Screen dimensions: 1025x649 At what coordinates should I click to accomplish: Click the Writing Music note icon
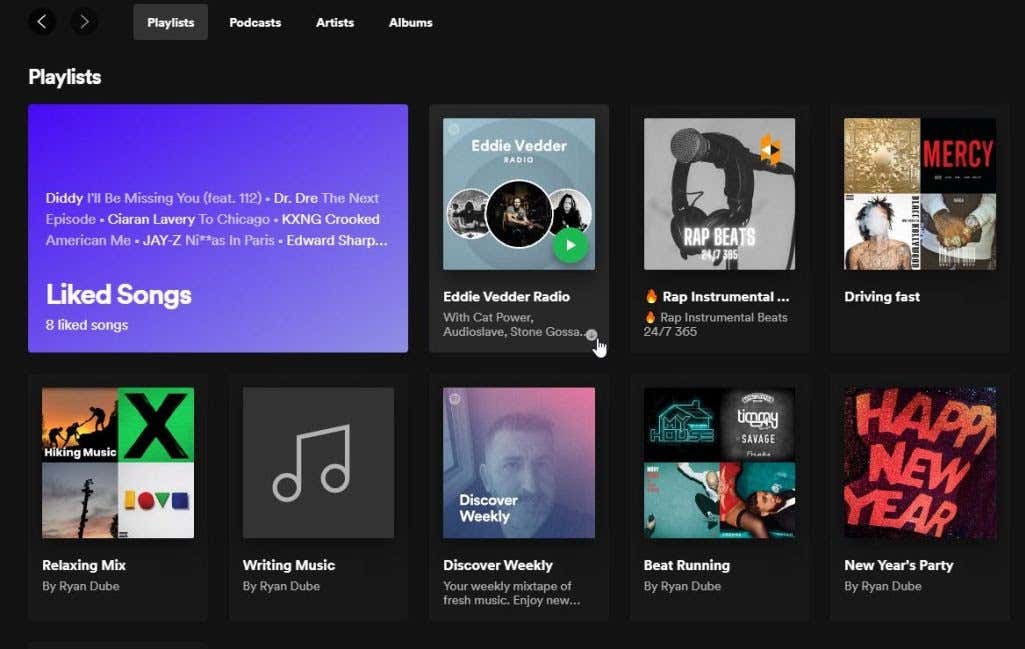click(x=318, y=463)
